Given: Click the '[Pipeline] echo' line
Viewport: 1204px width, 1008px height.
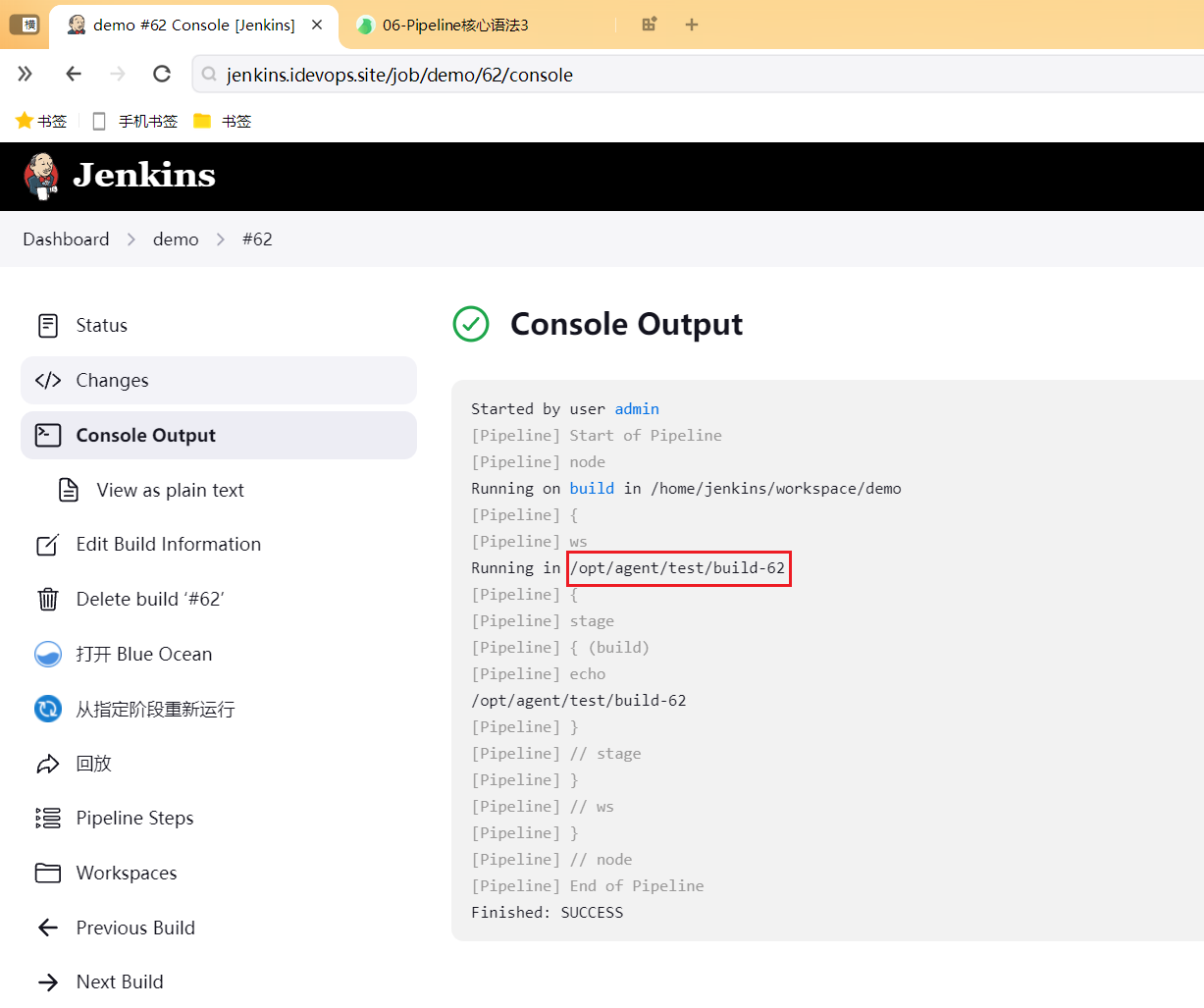Looking at the screenshot, I should 538,674.
